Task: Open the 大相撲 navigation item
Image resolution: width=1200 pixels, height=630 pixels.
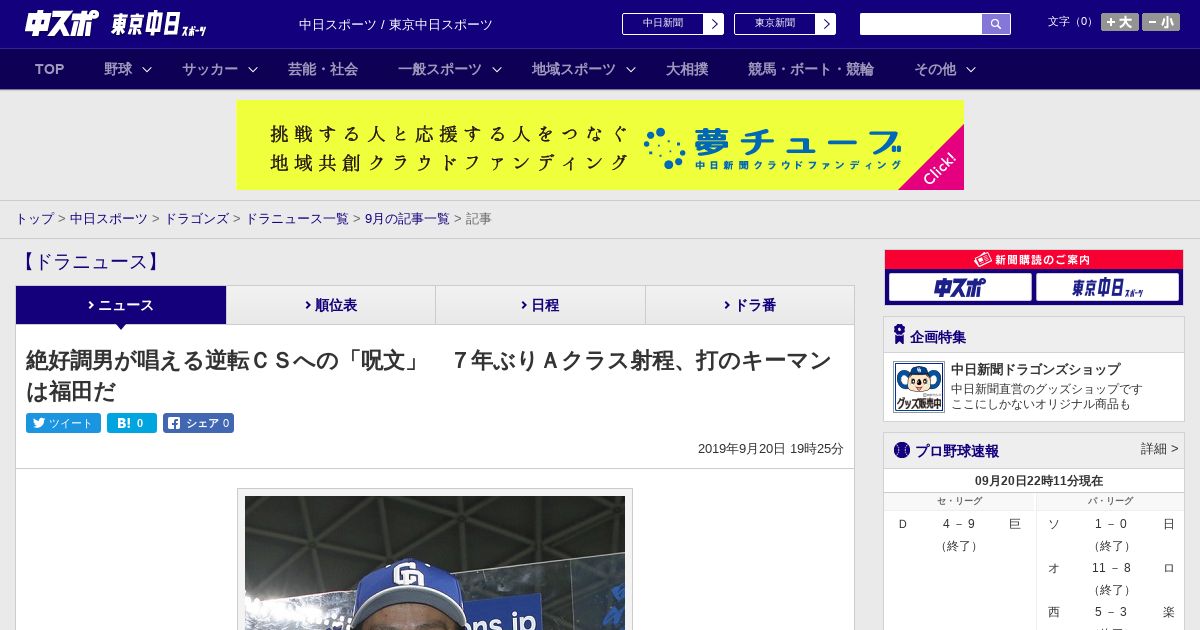Action: pos(687,69)
